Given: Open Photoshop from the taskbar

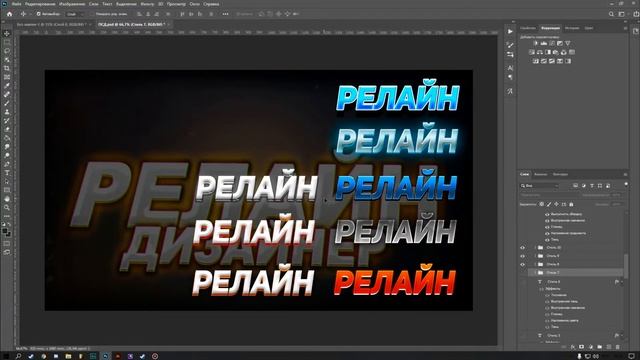Looking at the screenshot, I should coord(105,356).
